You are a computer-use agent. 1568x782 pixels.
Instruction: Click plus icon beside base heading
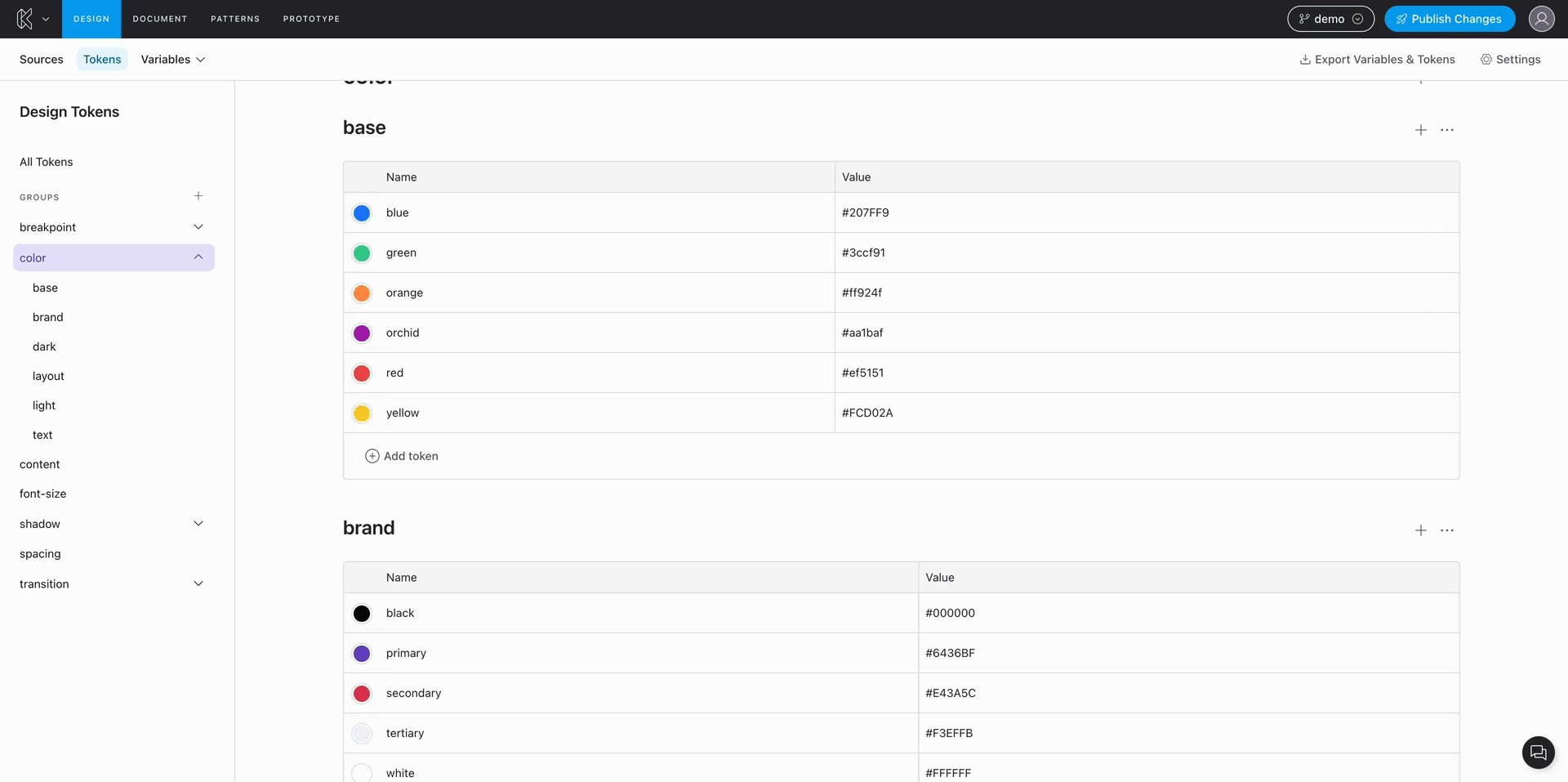coord(1420,130)
